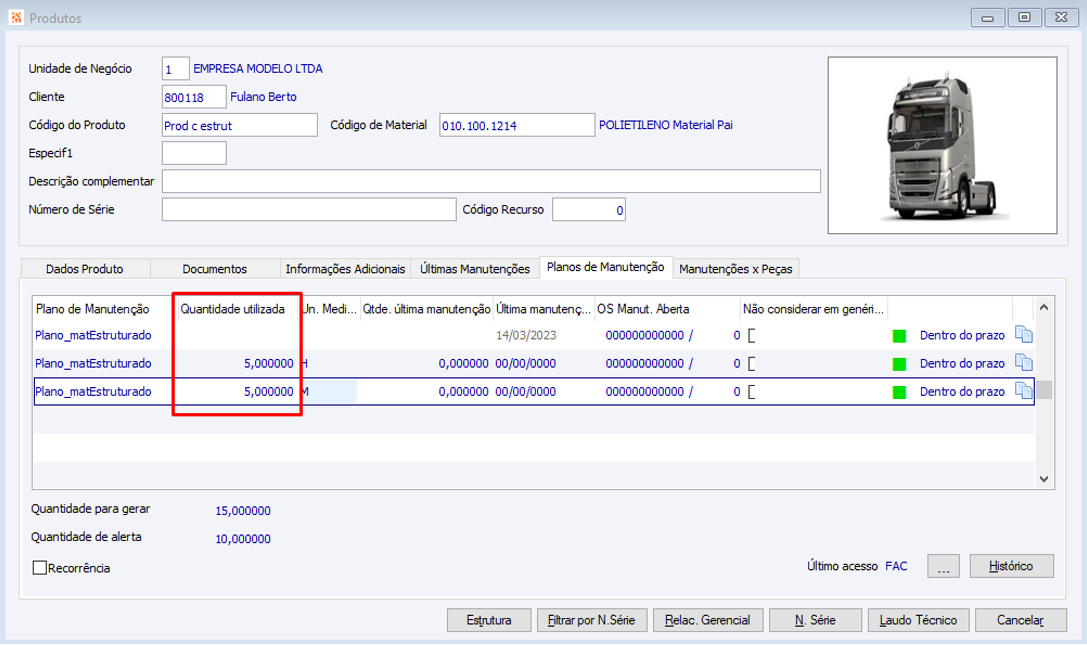1087x645 pixels.
Task: Click 'Un. Medi...' column header
Action: point(330,309)
